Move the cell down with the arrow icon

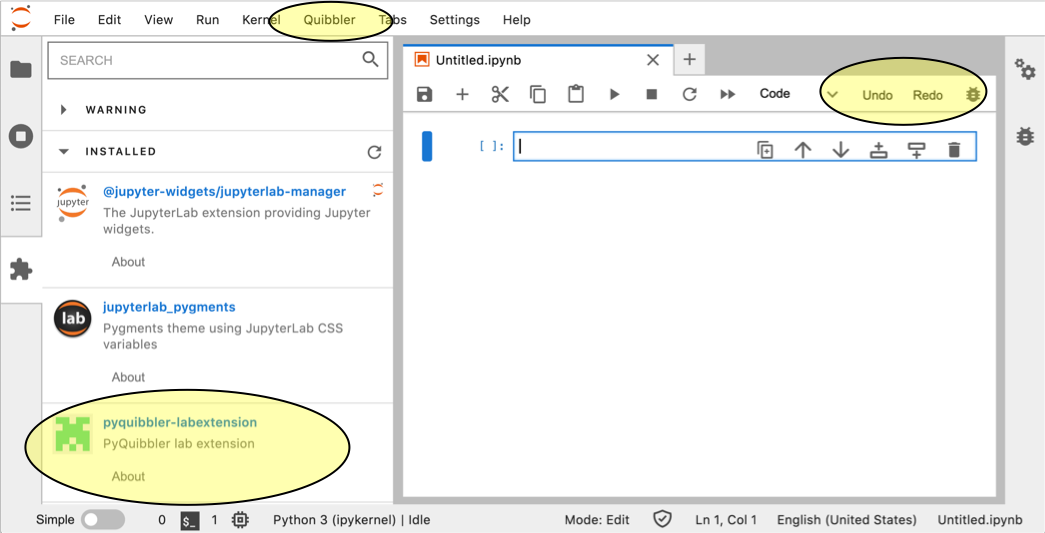(x=841, y=150)
